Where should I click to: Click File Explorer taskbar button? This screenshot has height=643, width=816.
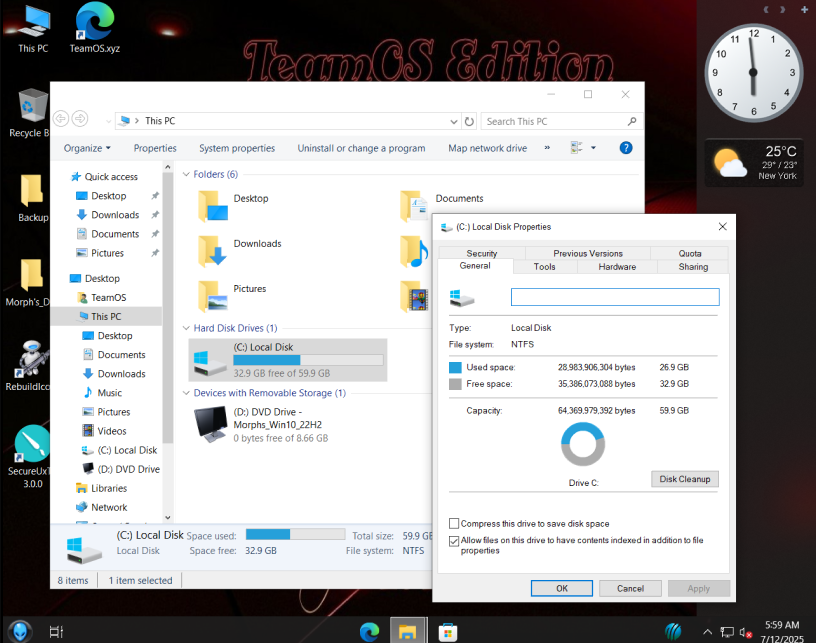tap(408, 631)
